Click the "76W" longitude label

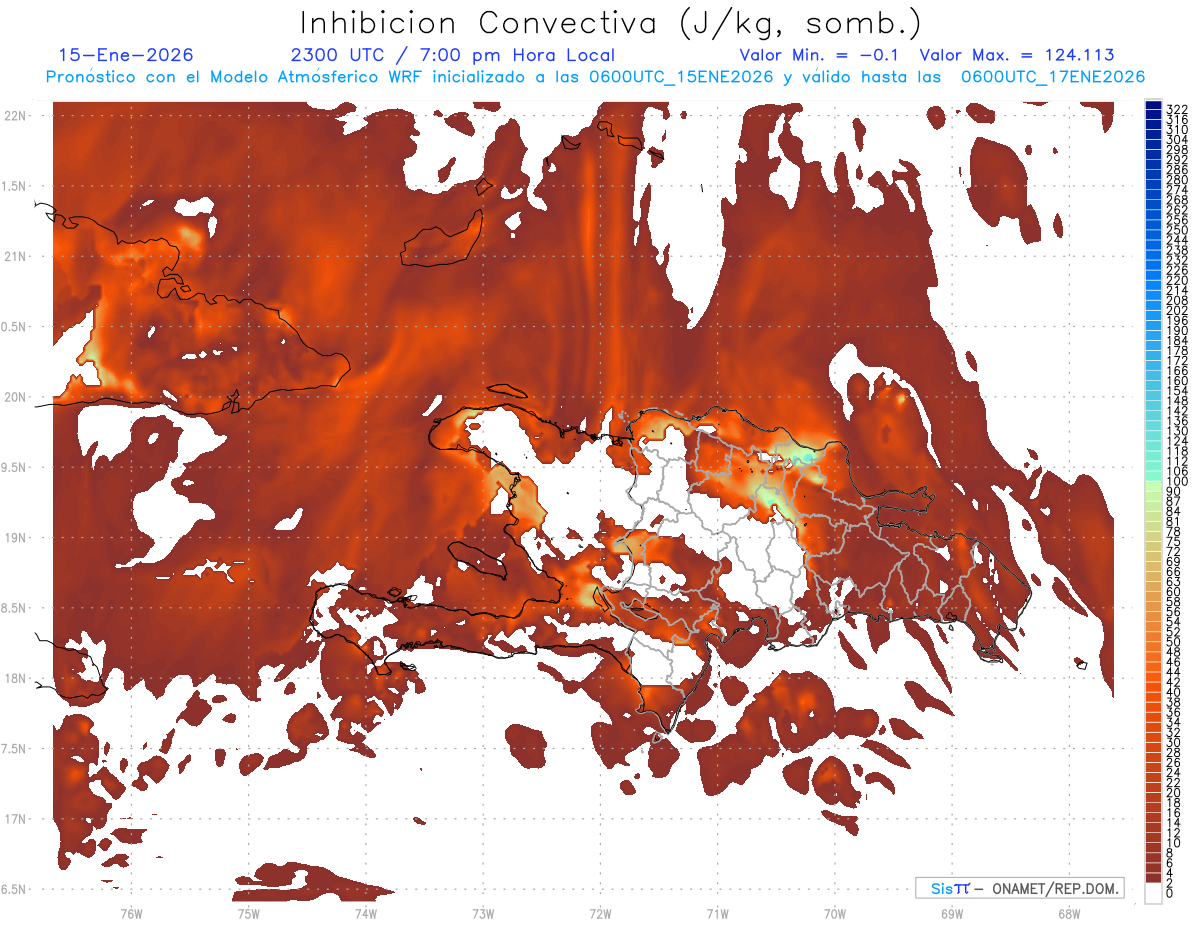pos(131,913)
